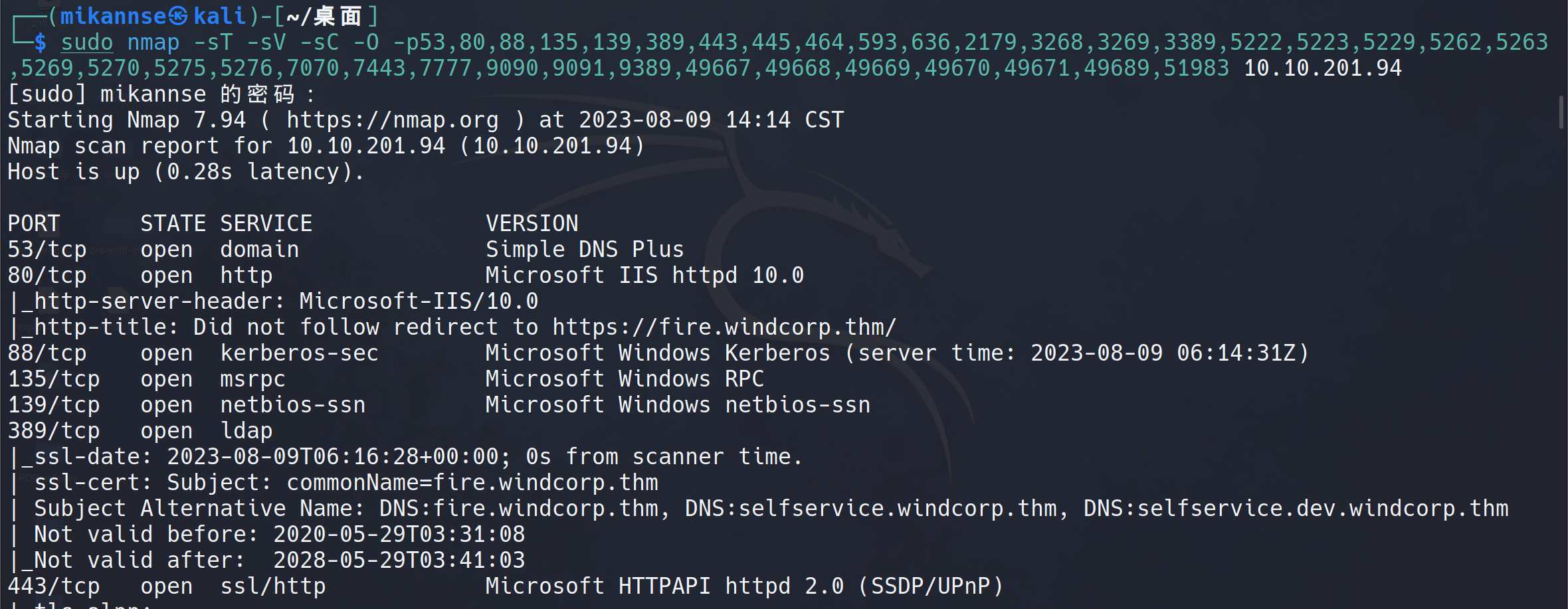The height and width of the screenshot is (609, 1568).
Task: Click the STATE column header
Action: (x=173, y=224)
